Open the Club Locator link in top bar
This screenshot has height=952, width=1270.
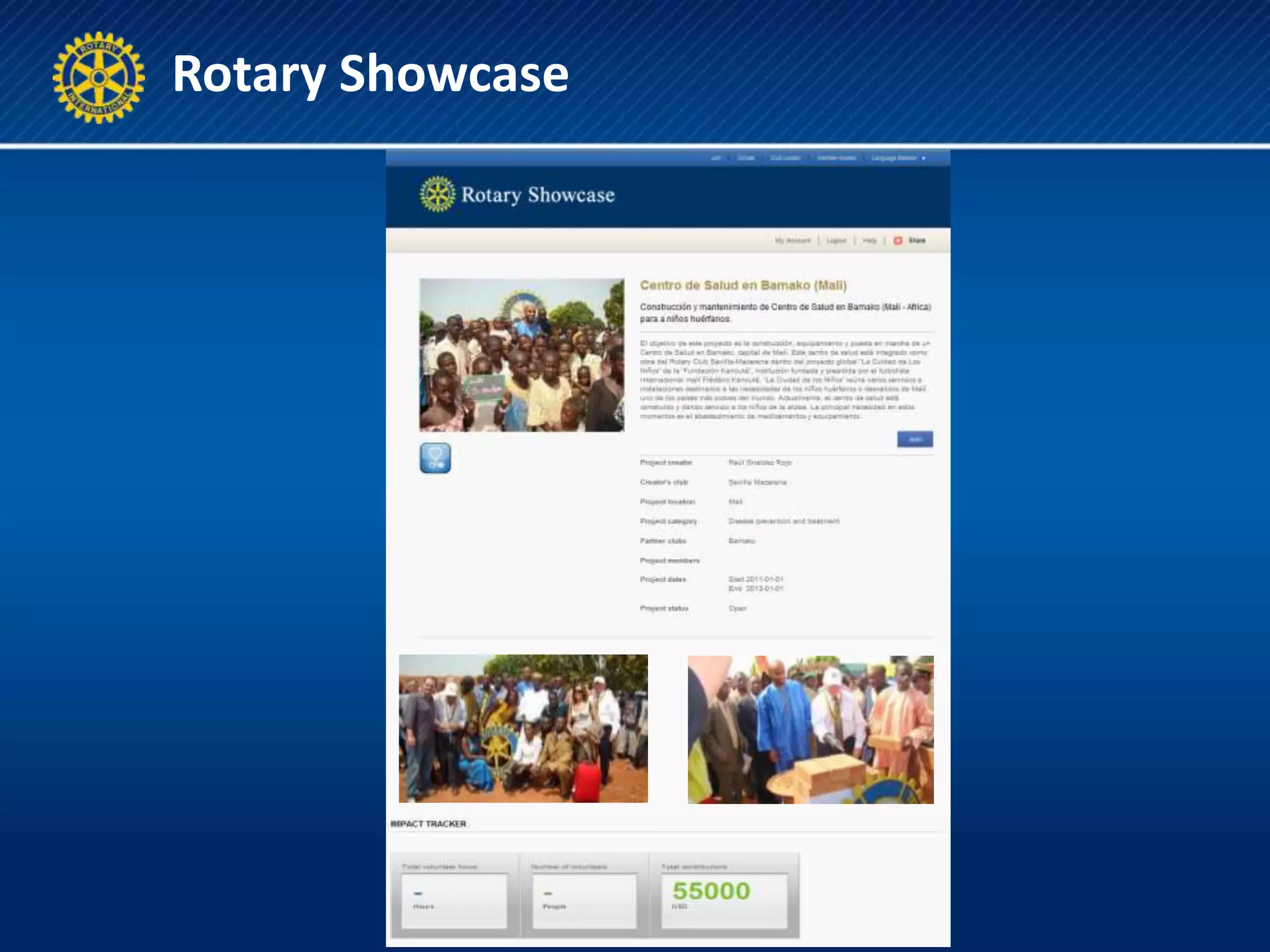(785, 158)
